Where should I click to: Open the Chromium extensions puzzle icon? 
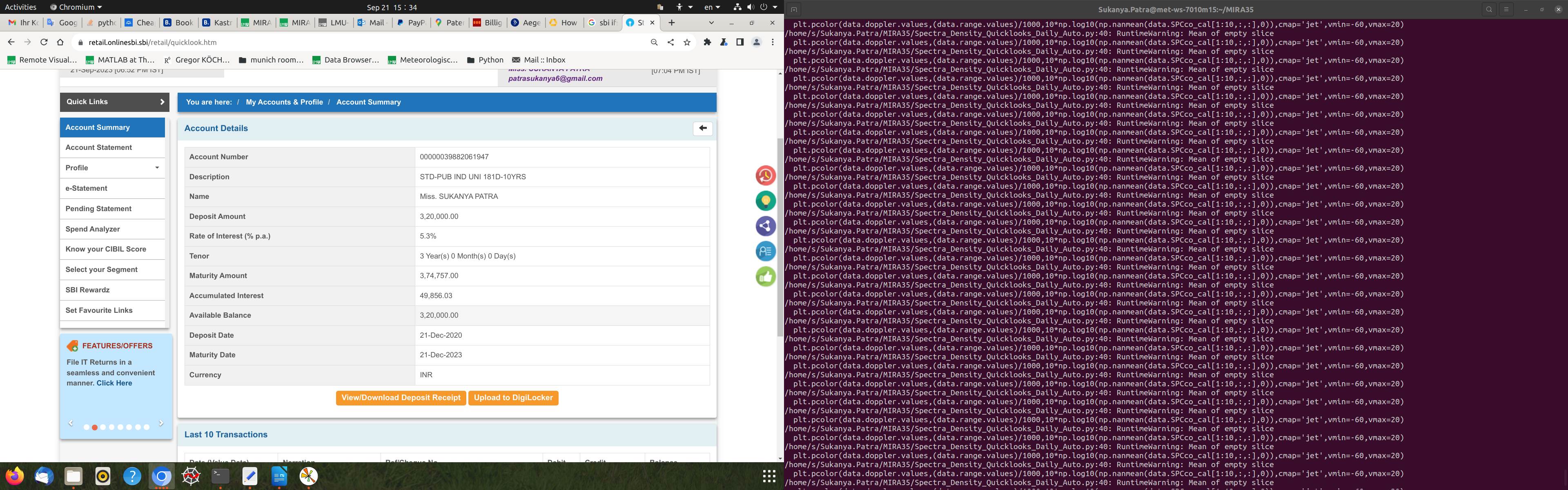[707, 42]
